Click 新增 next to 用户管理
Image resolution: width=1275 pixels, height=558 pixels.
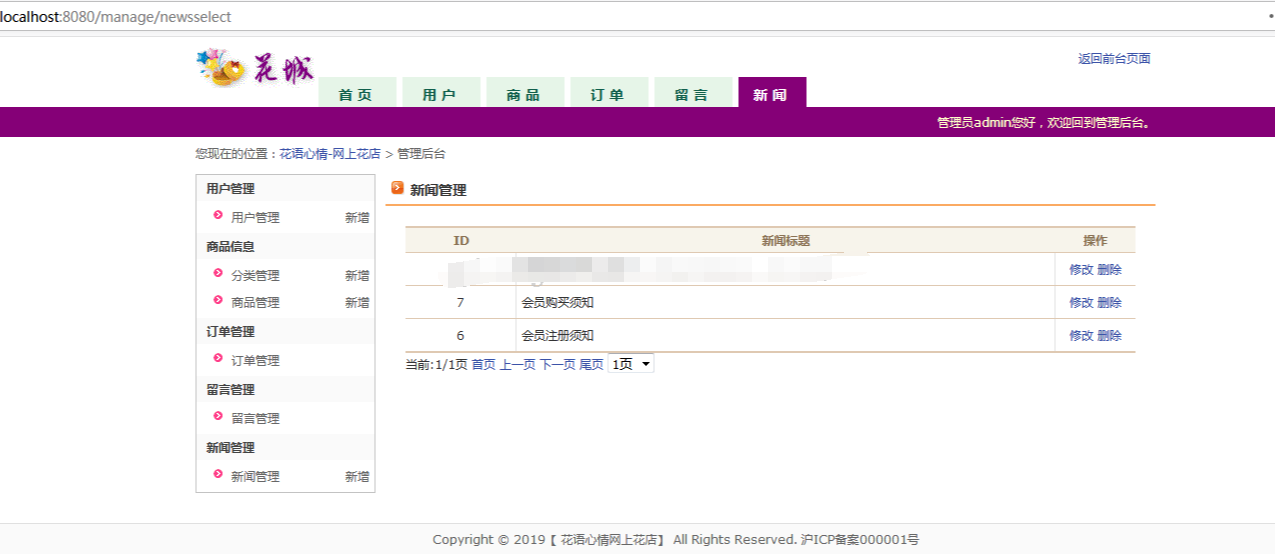point(357,217)
